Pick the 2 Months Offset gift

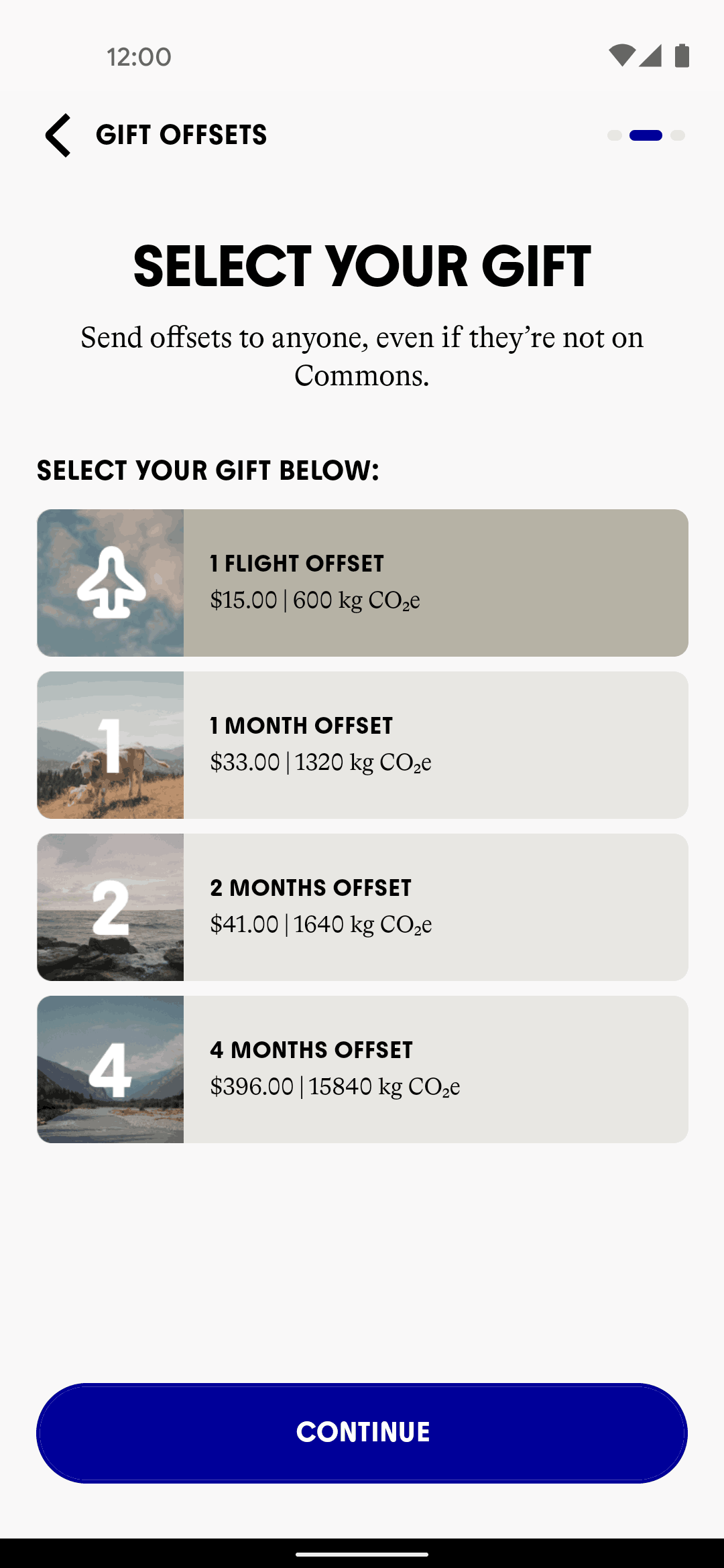click(436, 907)
